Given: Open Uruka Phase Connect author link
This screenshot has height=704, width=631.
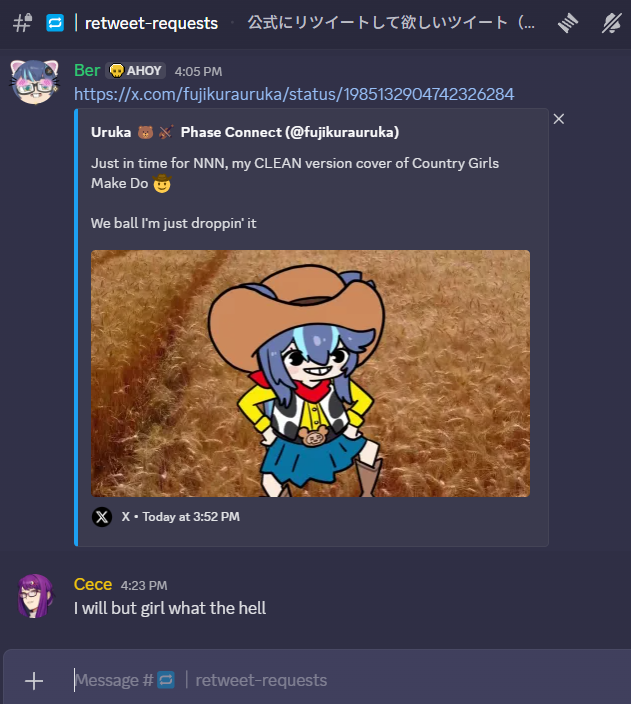Looking at the screenshot, I should click(x=245, y=132).
